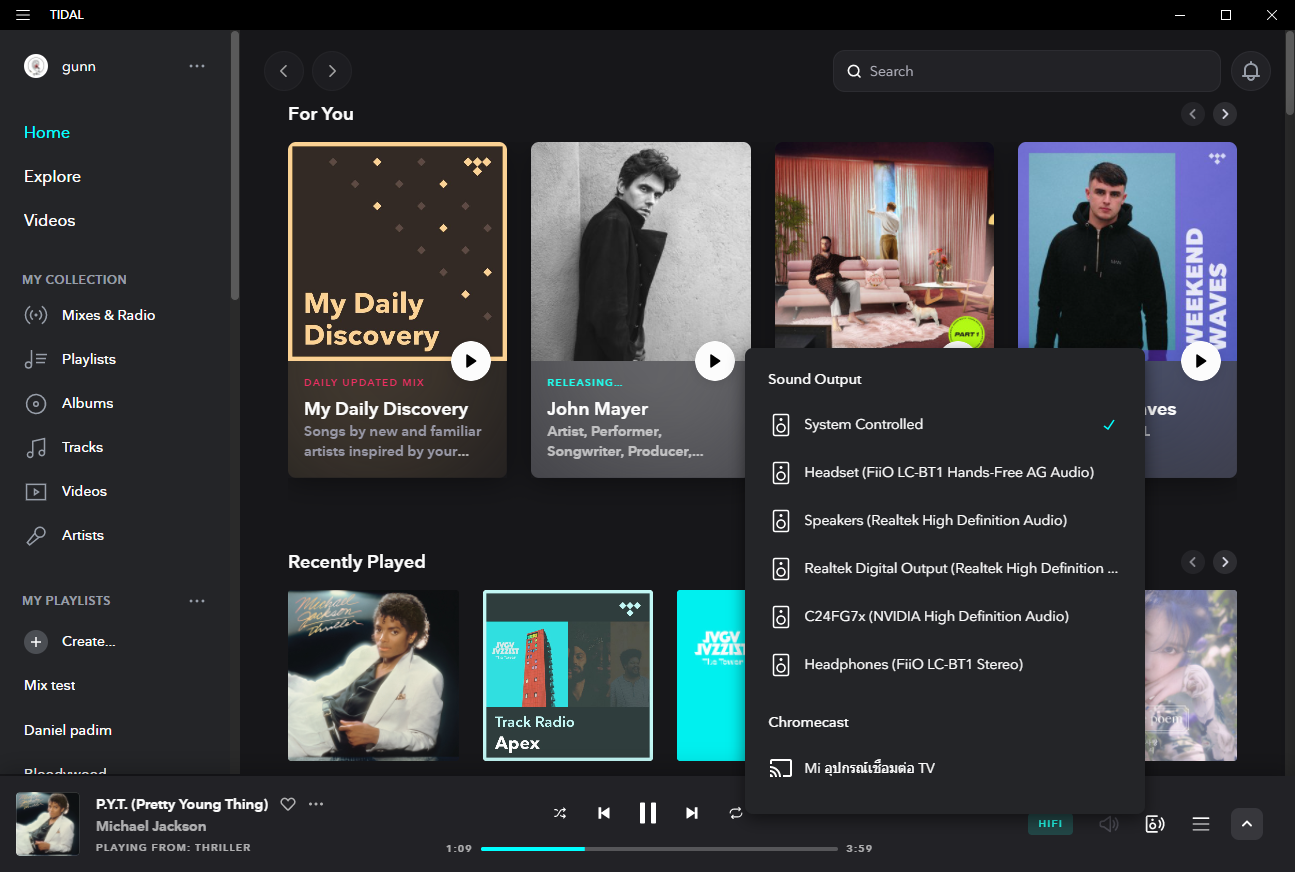The image size is (1295, 872).
Task: Click PLAYING FROM: THRILLER link
Action: coord(173,848)
